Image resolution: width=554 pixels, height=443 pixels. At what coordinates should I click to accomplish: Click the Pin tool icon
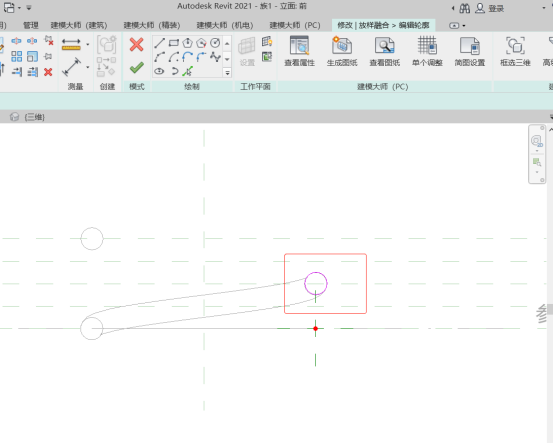(48, 57)
